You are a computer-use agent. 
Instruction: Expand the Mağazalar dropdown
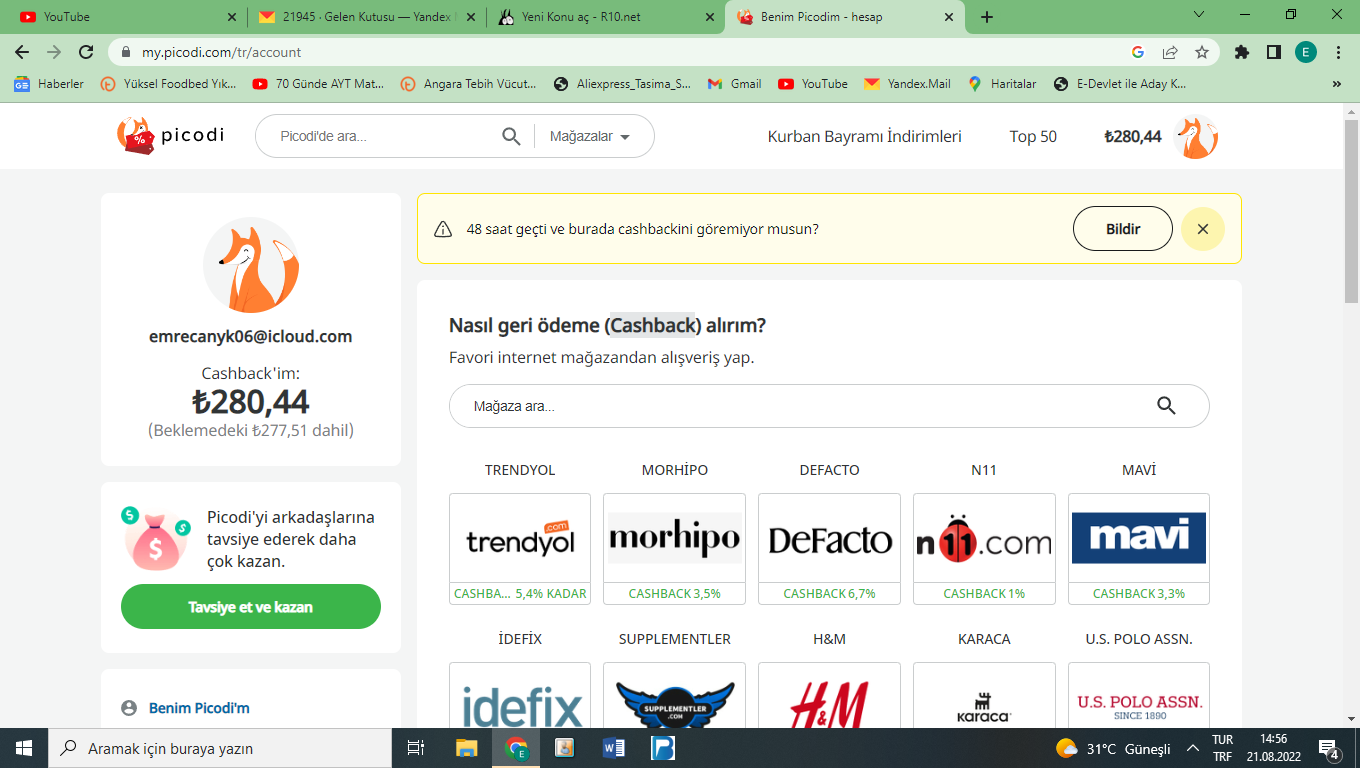tap(590, 137)
